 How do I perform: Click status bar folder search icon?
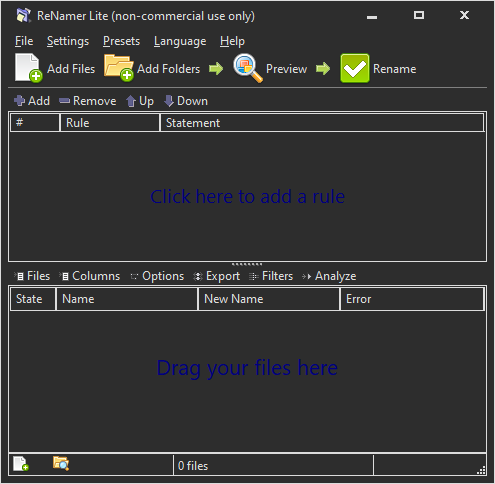click(x=61, y=463)
